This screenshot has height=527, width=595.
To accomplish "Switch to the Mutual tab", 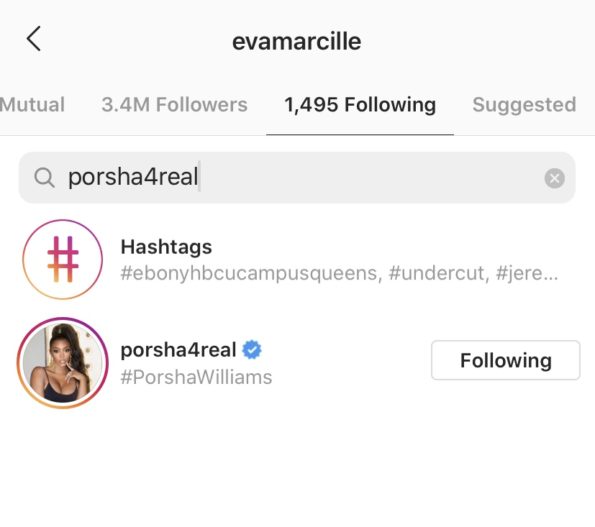I will (33, 105).
